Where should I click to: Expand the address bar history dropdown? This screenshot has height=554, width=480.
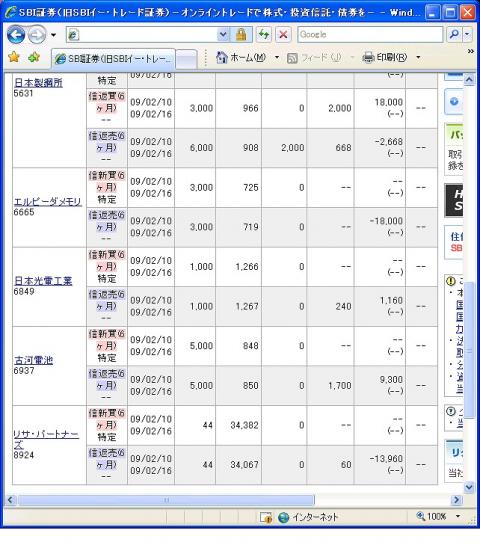[223, 35]
